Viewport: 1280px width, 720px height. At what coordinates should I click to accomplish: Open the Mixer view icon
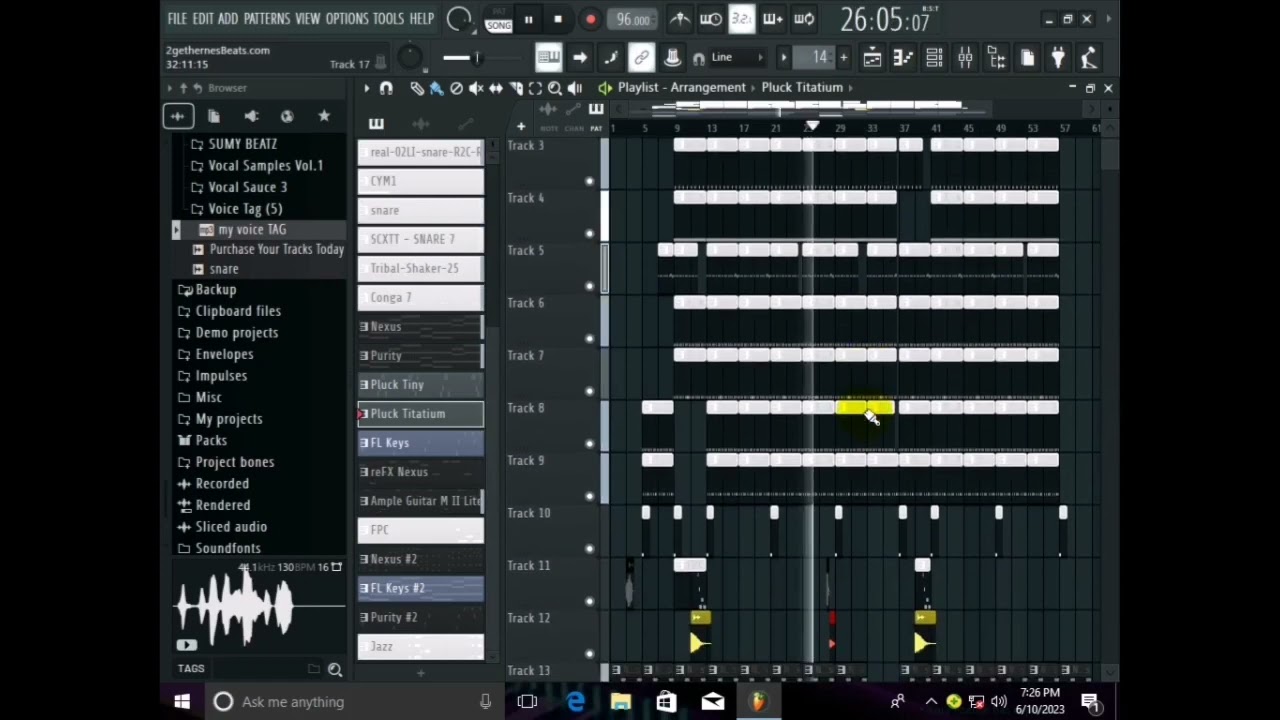pyautogui.click(x=965, y=58)
